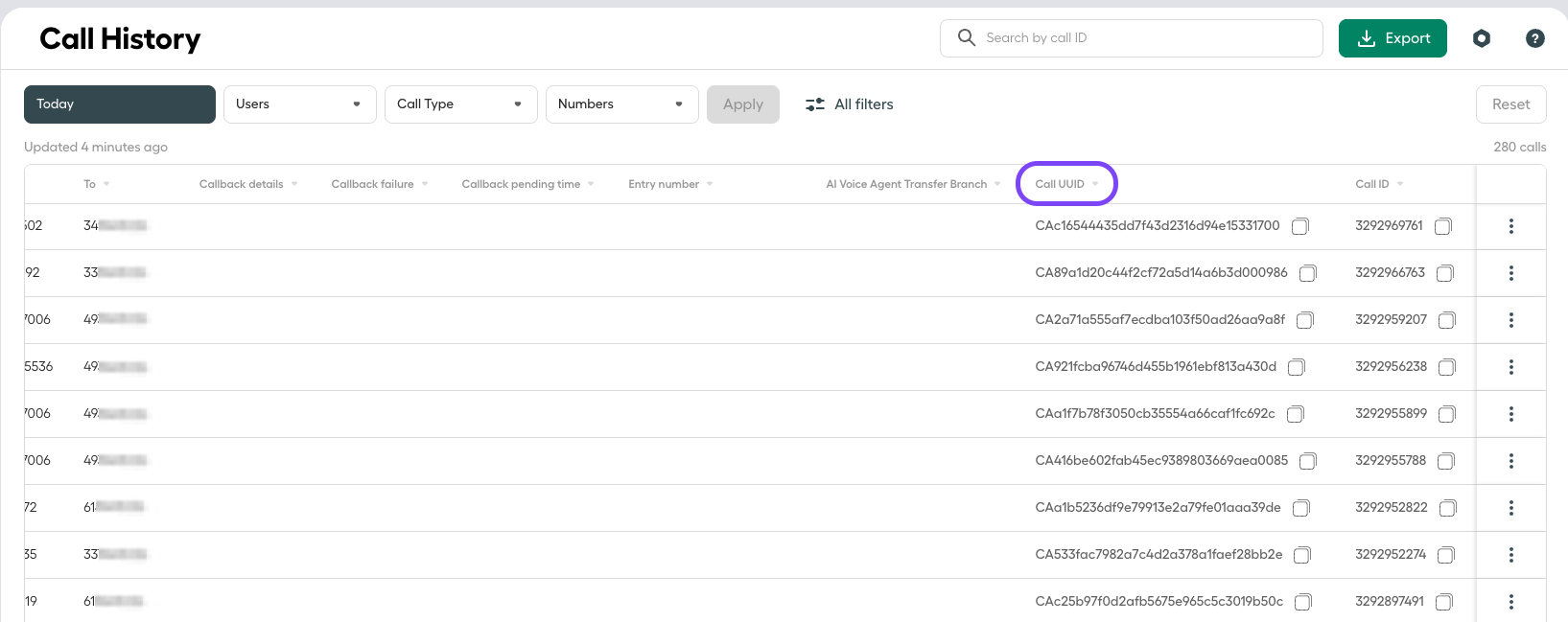Sort by the To column header

[x=97, y=184]
